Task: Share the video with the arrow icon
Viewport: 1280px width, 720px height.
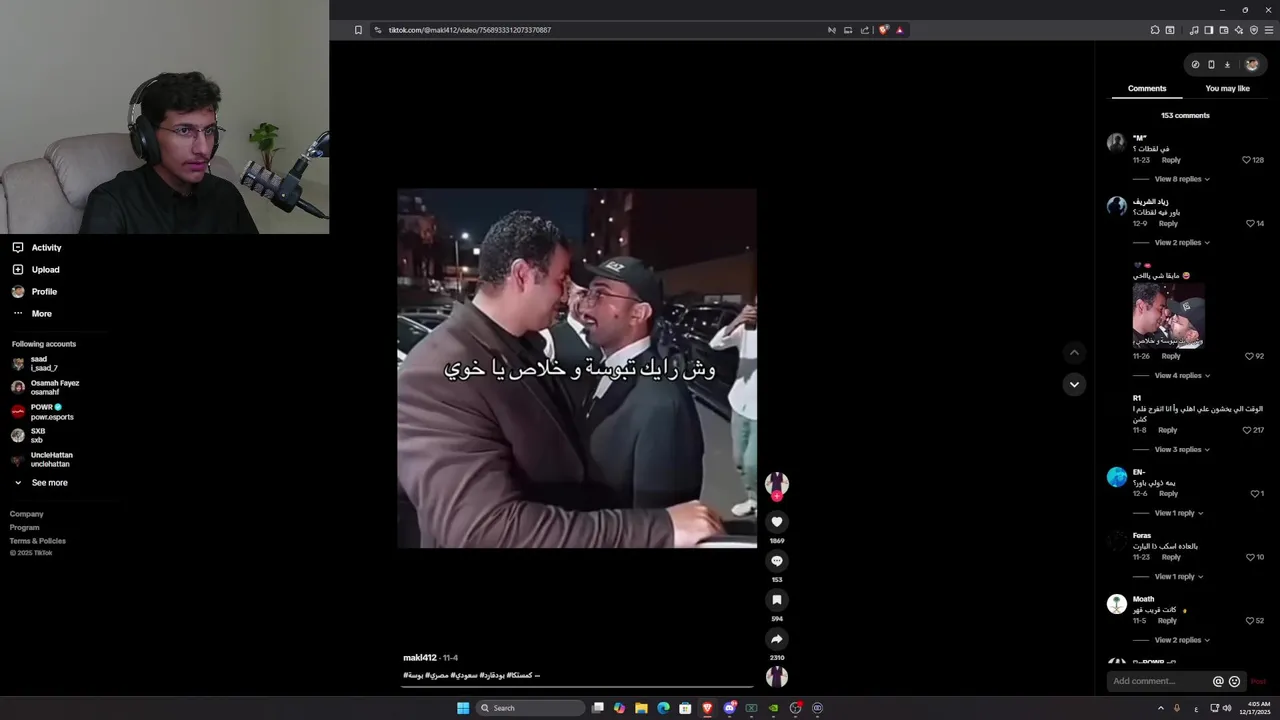Action: [777, 639]
